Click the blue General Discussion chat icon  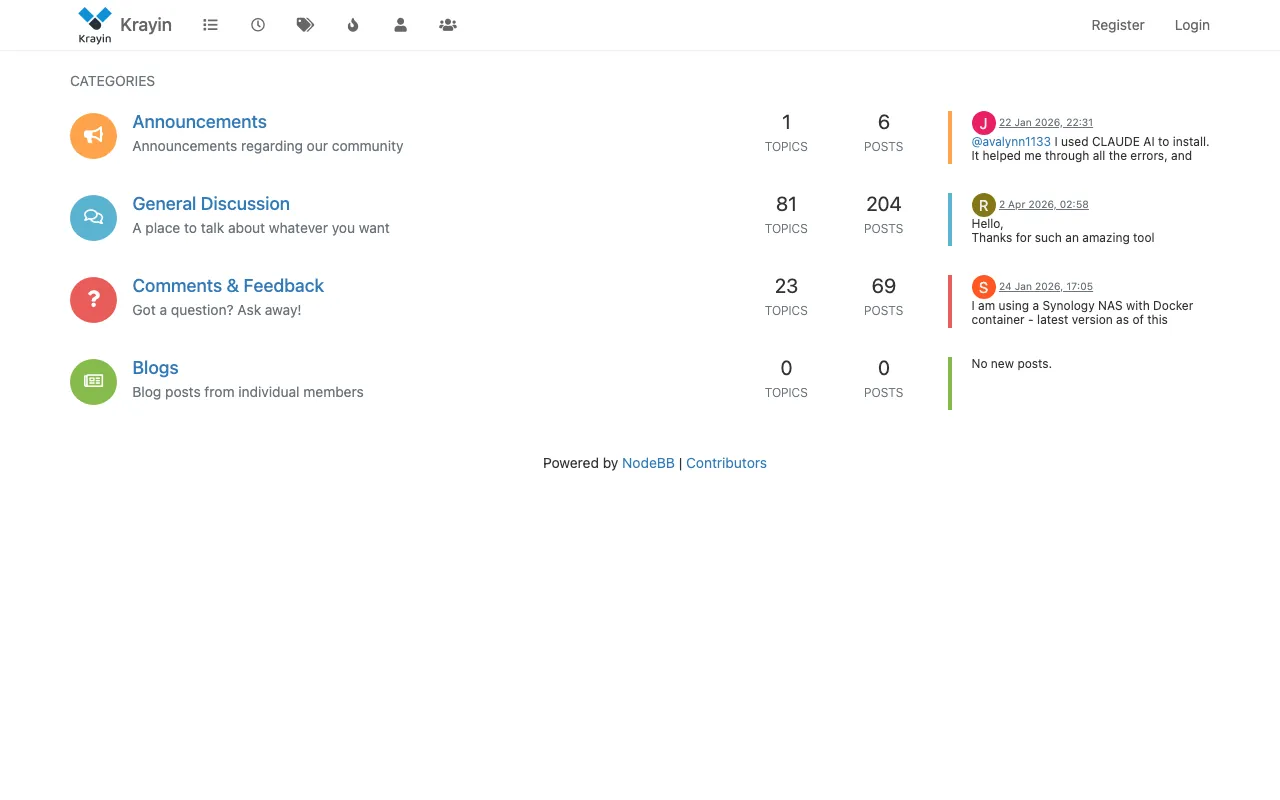point(93,218)
